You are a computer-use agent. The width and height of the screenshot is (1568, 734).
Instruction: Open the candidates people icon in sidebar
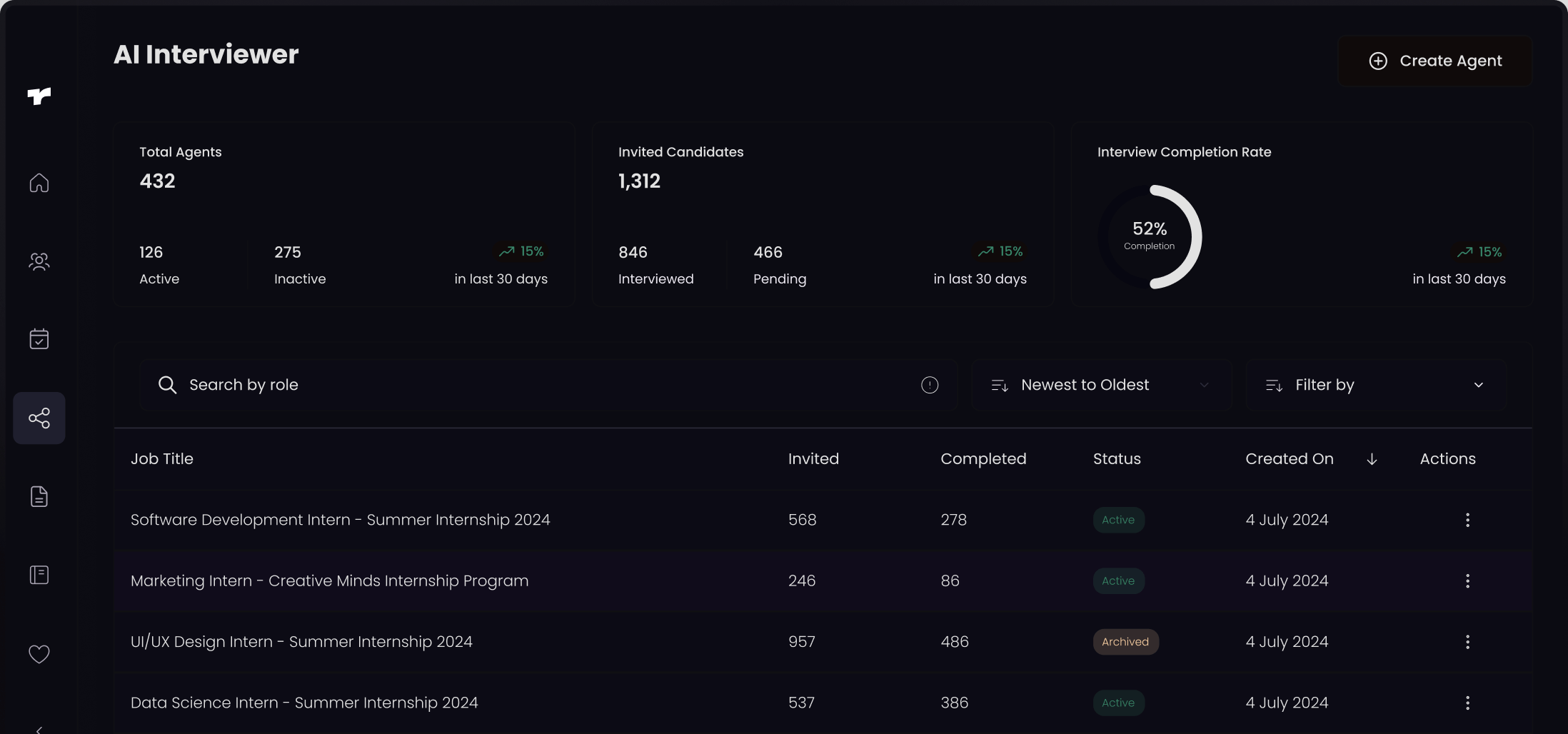click(39, 262)
